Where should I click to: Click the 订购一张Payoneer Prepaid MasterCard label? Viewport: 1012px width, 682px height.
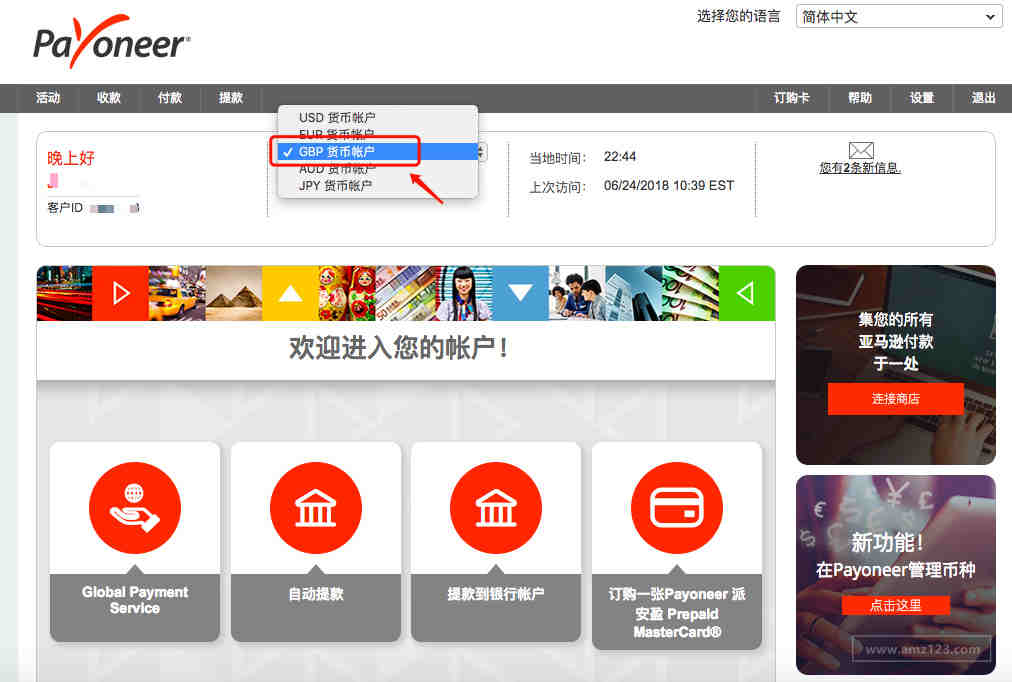click(676, 612)
